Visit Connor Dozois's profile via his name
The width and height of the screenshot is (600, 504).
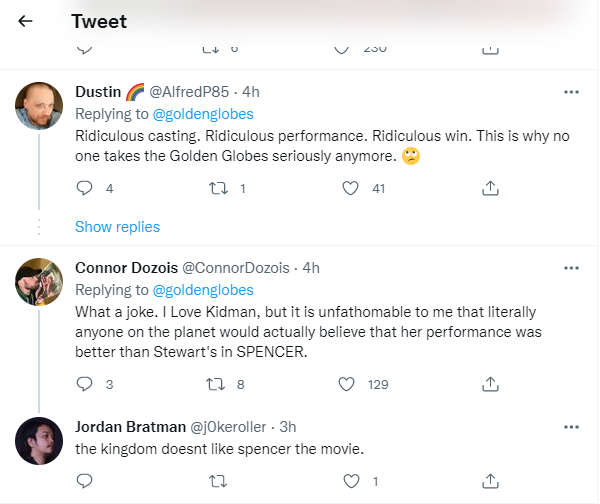click(x=125, y=268)
